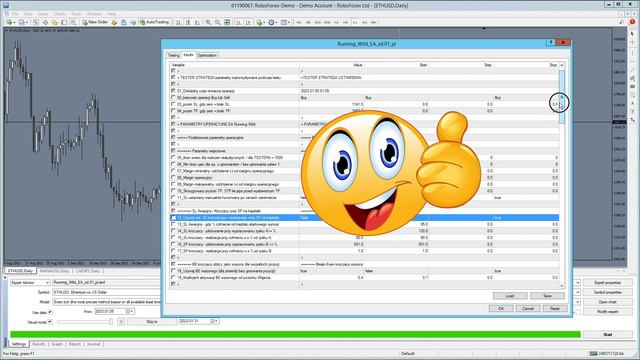This screenshot has height=360, width=640.
Task: Click the green testing progress bar
Action: [x=295, y=334]
